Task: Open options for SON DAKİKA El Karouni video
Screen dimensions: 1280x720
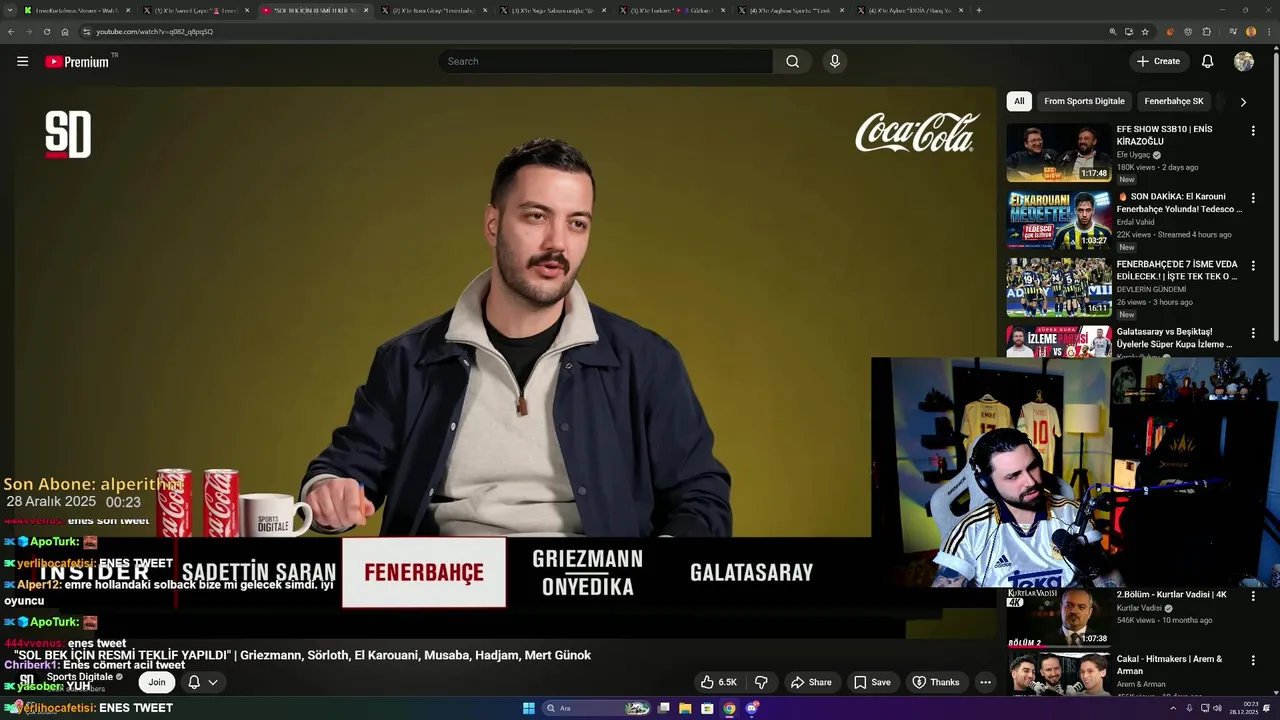Action: (1253, 198)
